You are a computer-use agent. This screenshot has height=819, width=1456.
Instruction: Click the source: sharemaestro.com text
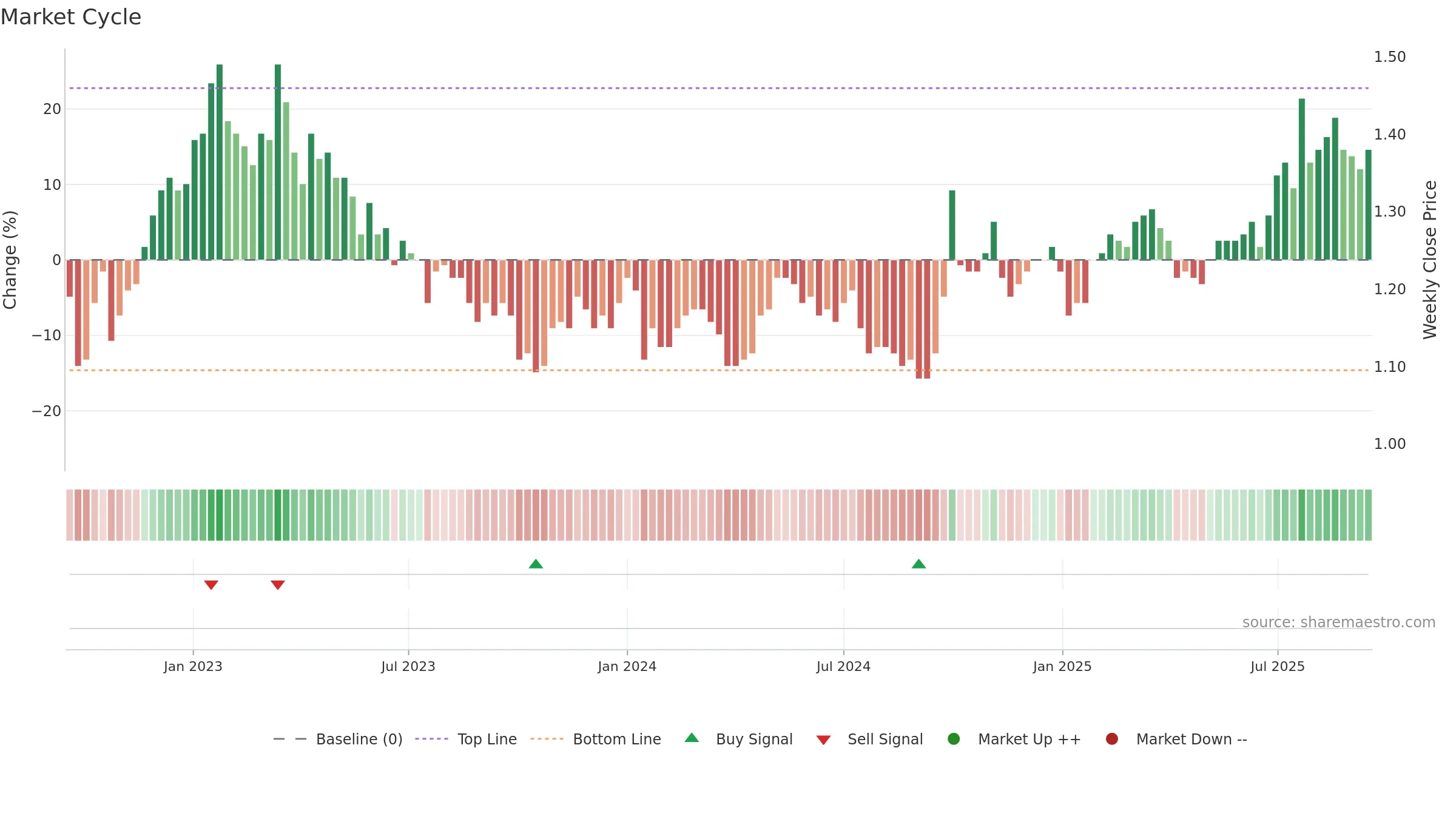1339,622
